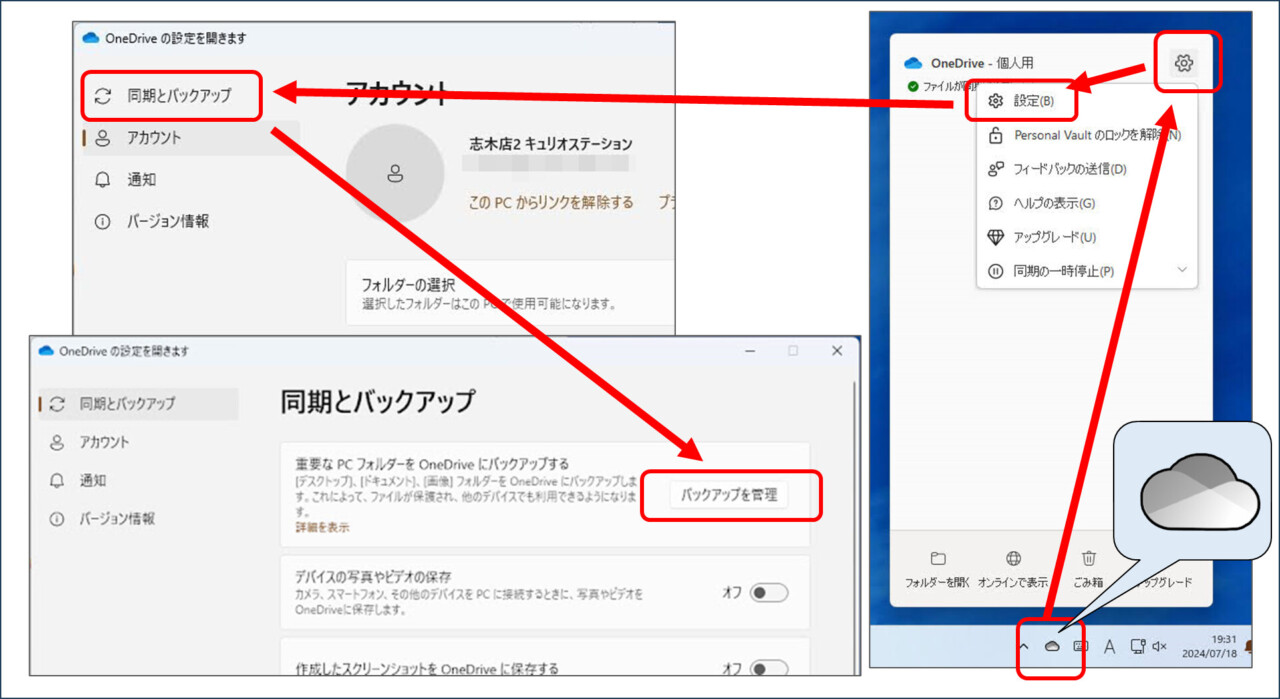This screenshot has height=699, width=1280.
Task: Select Personal Vault のロックを解除 menu entry
Action: [1086, 135]
